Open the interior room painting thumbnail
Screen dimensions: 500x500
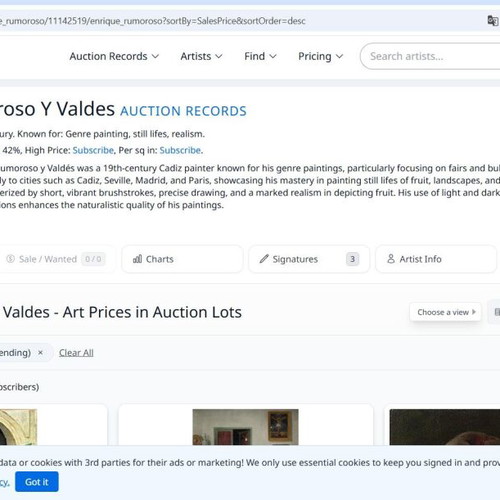click(x=246, y=427)
